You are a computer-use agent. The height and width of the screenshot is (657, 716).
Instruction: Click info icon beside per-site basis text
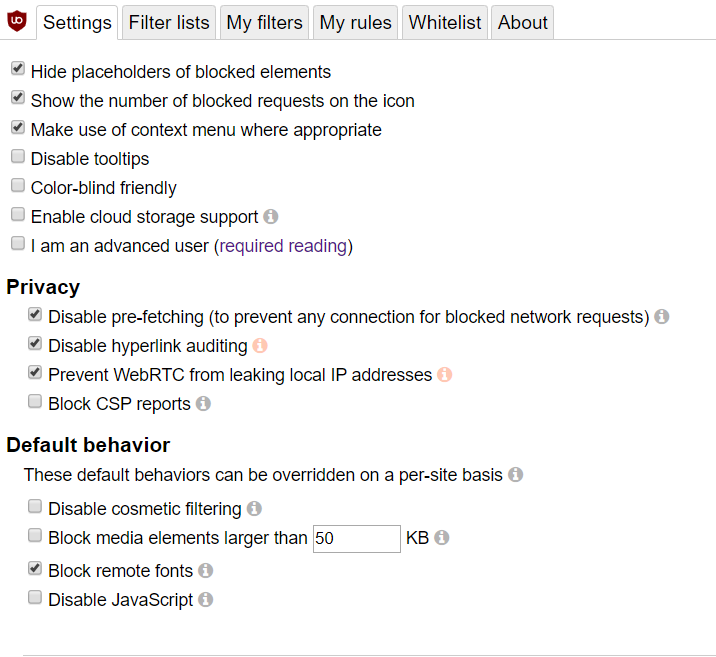[515, 474]
